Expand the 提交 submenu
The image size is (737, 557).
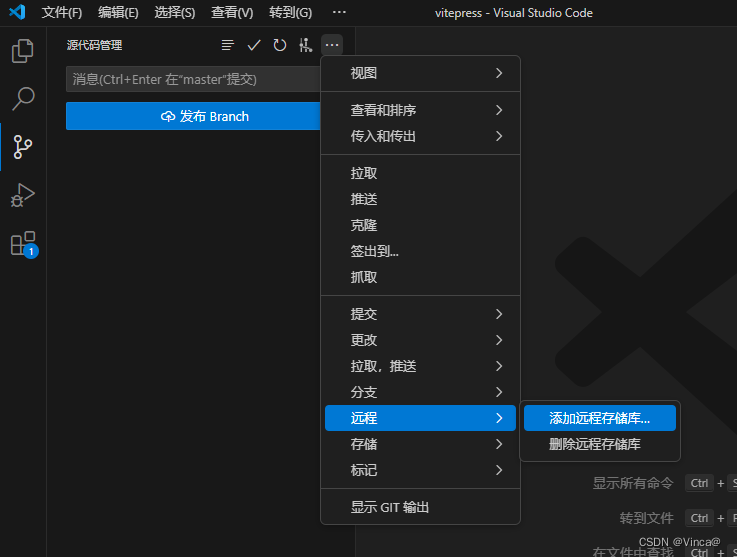tap(420, 314)
